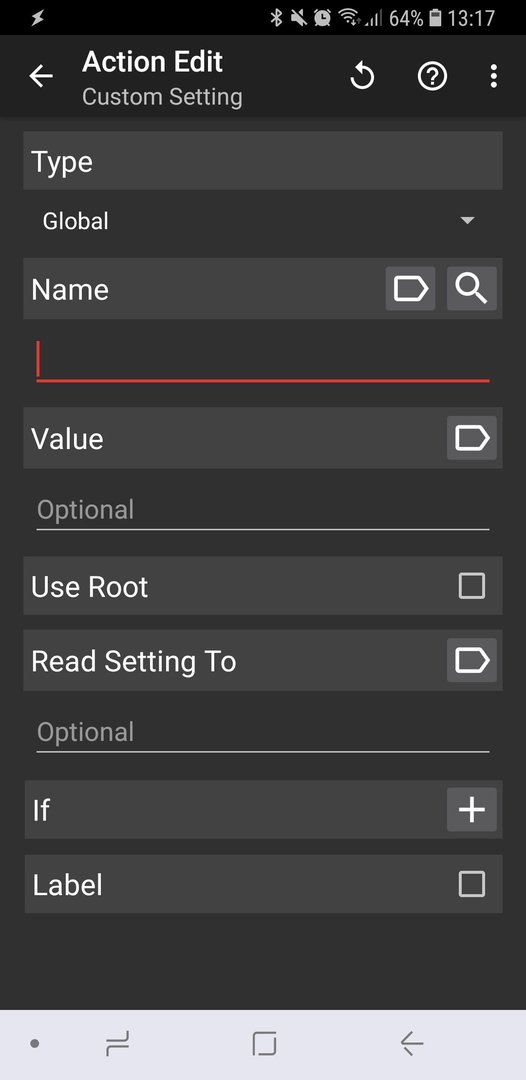Open the Global type dropdown

(263, 221)
